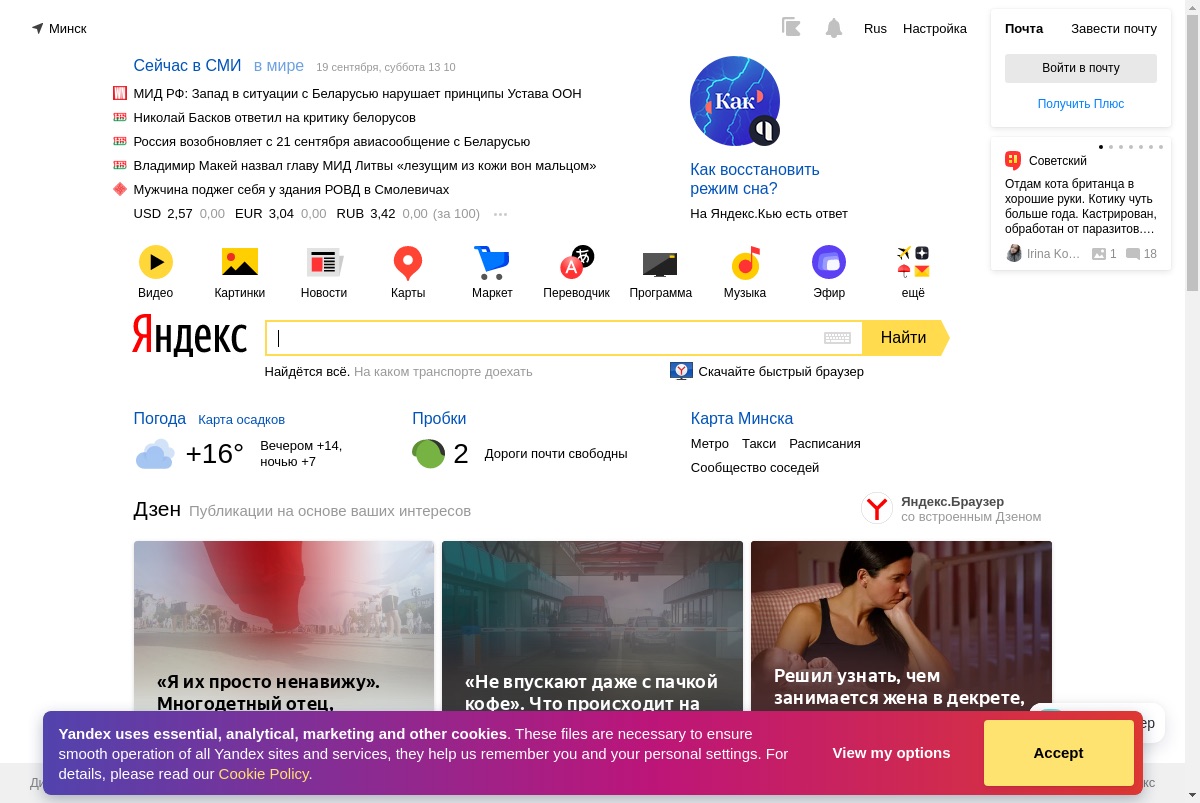Expand more currency rates with the ellipsis
This screenshot has height=803, width=1200.
501,214
